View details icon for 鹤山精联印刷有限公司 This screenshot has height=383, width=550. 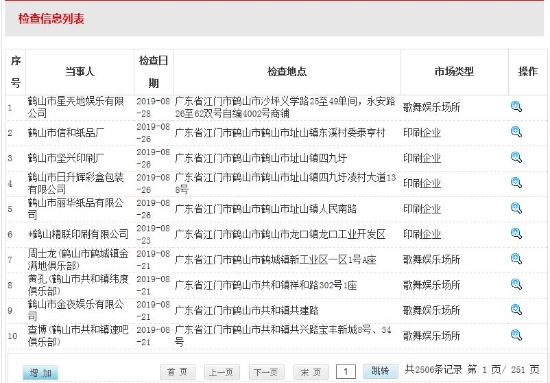(516, 234)
